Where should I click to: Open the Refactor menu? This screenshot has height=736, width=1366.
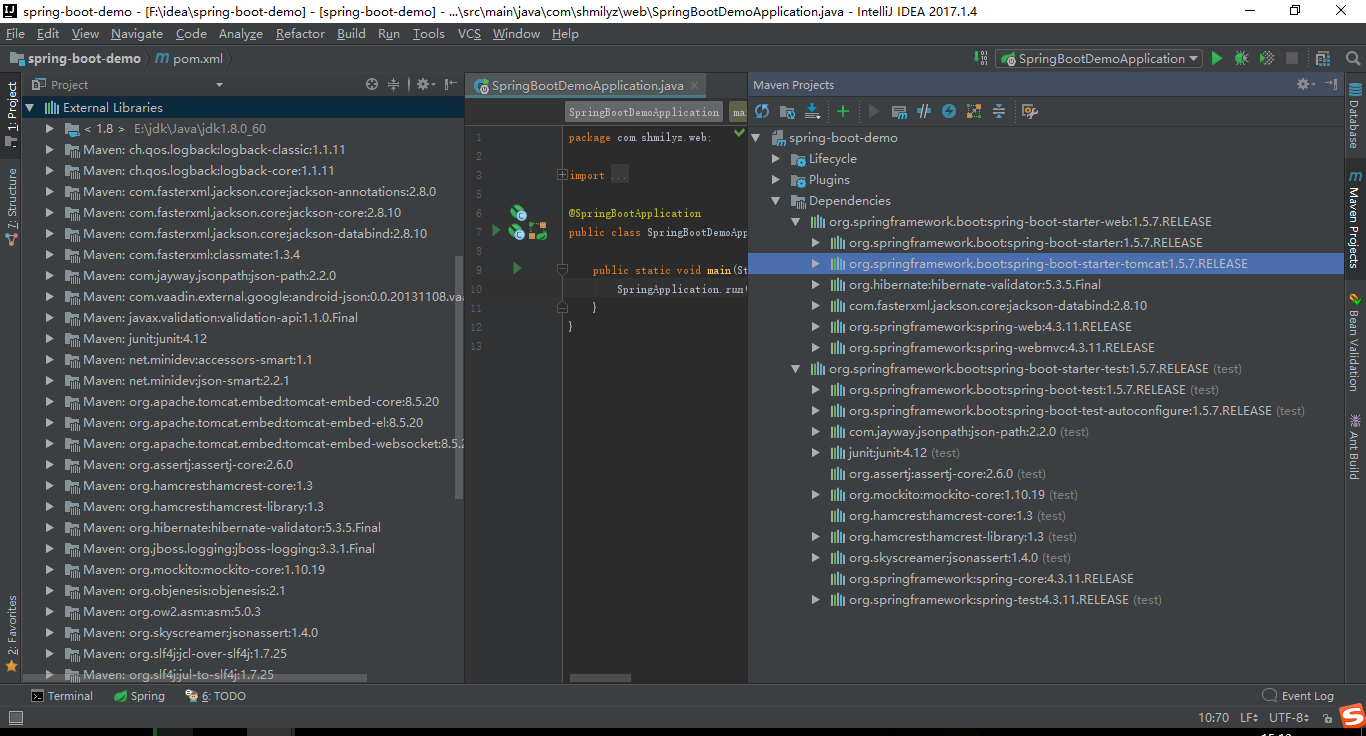click(x=300, y=33)
